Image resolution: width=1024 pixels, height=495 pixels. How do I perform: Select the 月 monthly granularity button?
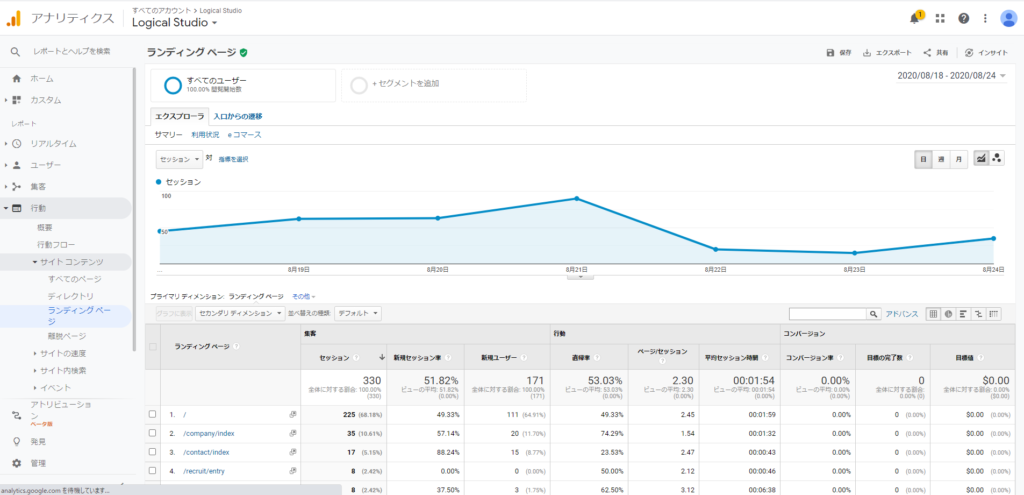click(958, 159)
